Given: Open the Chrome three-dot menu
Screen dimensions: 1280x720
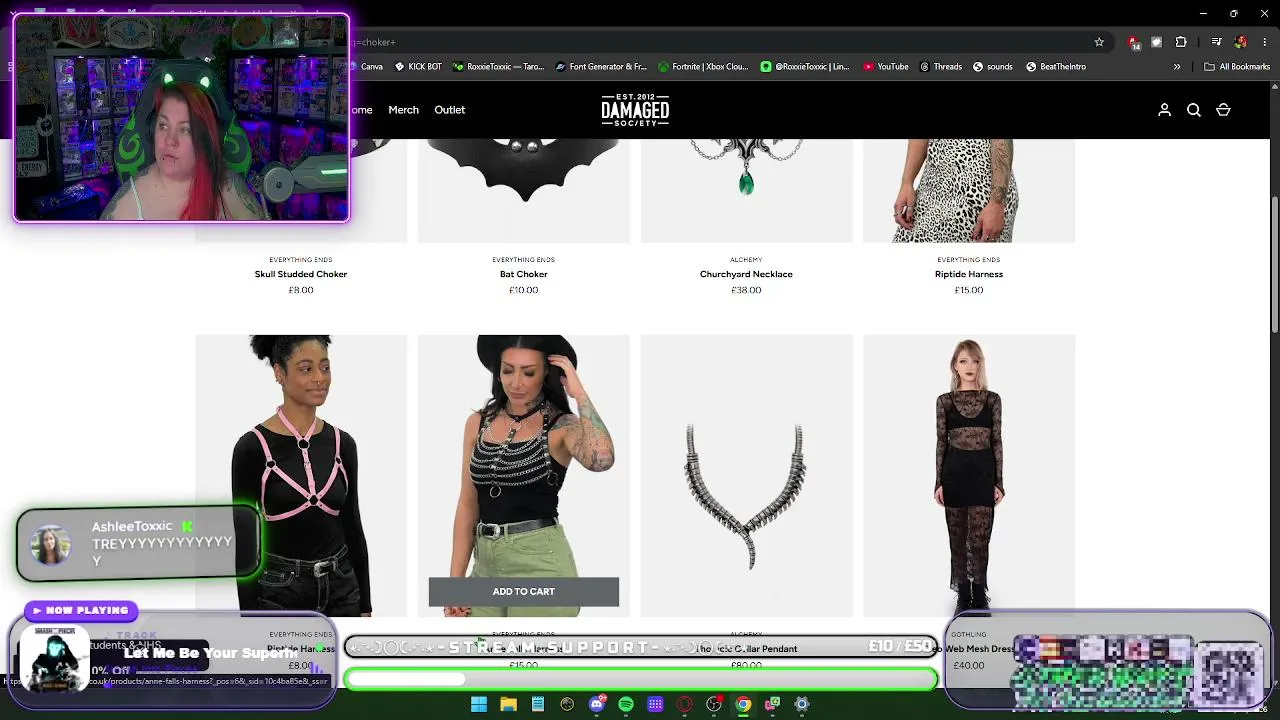Looking at the screenshot, I should [1265, 42].
